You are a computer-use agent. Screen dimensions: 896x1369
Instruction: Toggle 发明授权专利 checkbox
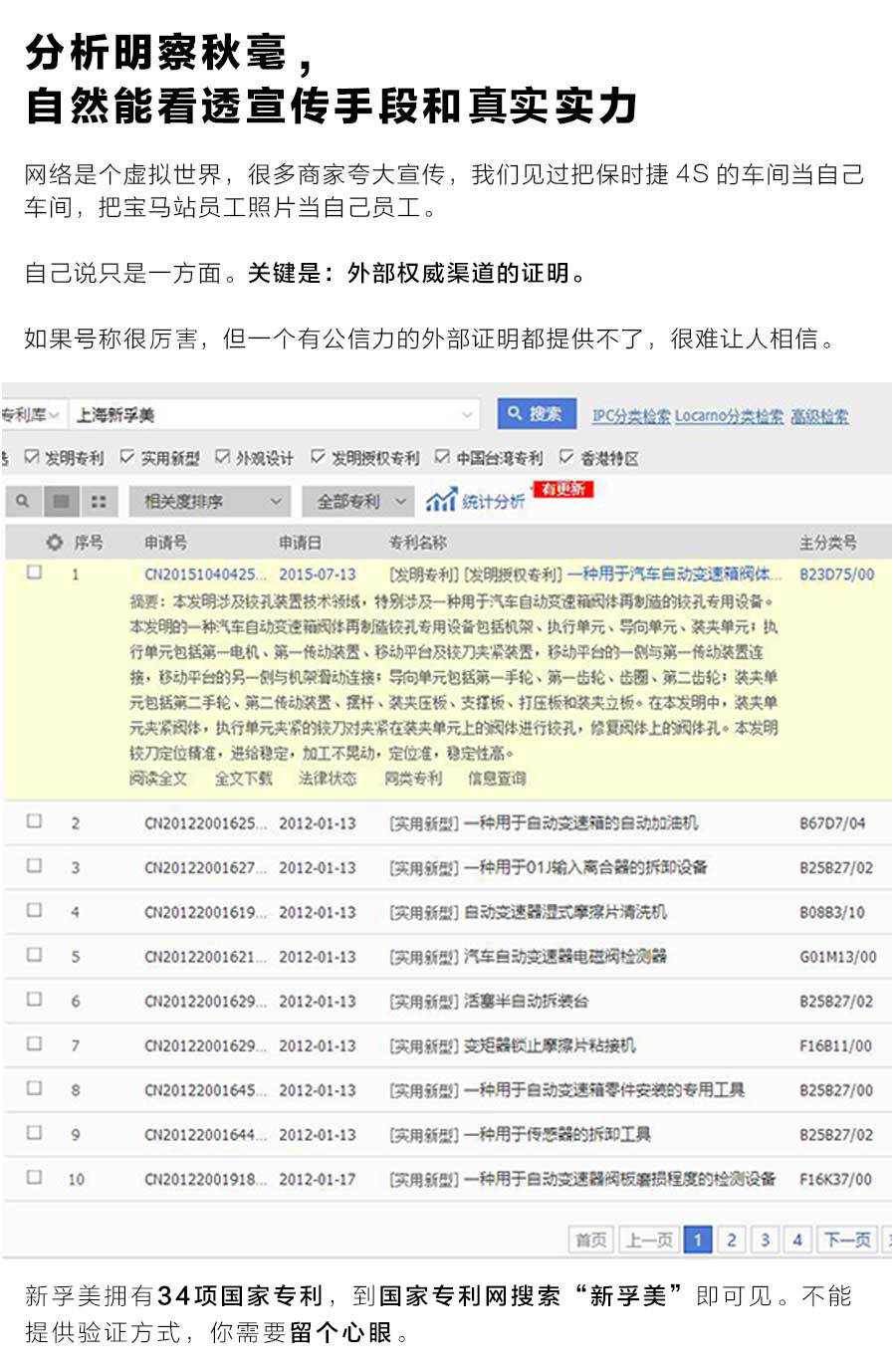click(318, 457)
